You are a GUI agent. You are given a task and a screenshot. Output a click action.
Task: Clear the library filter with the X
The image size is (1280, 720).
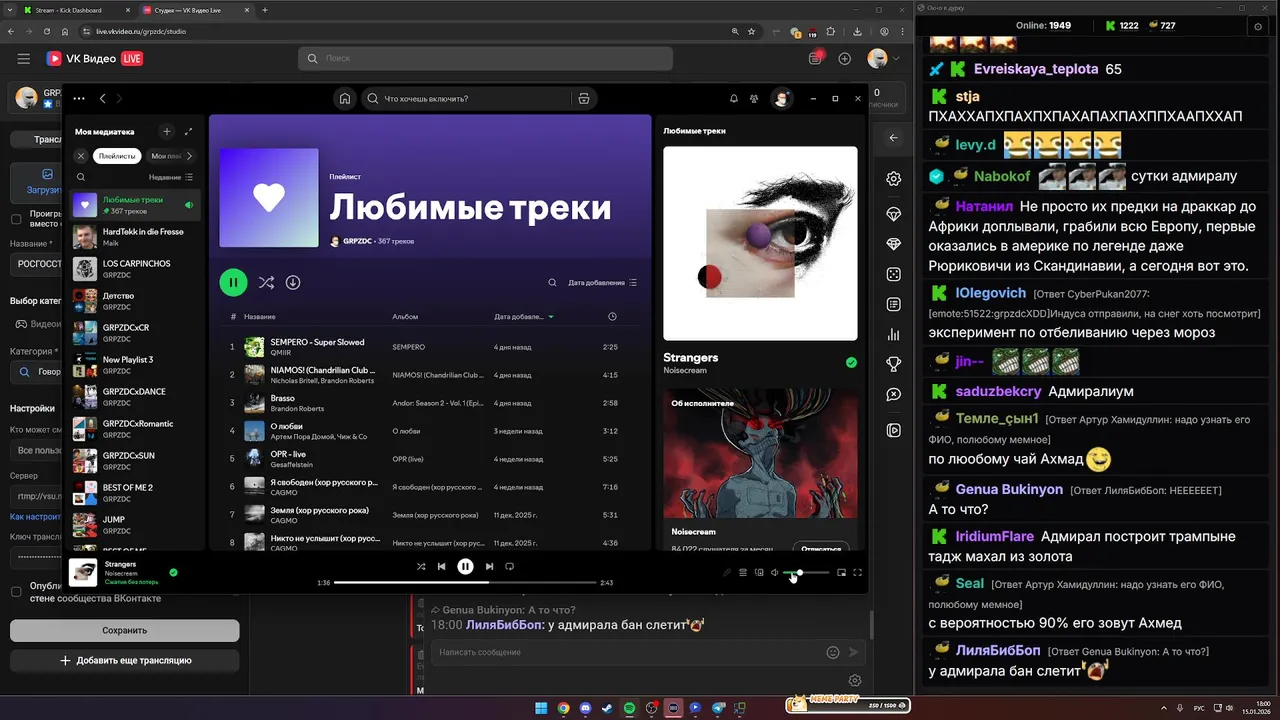[81, 156]
